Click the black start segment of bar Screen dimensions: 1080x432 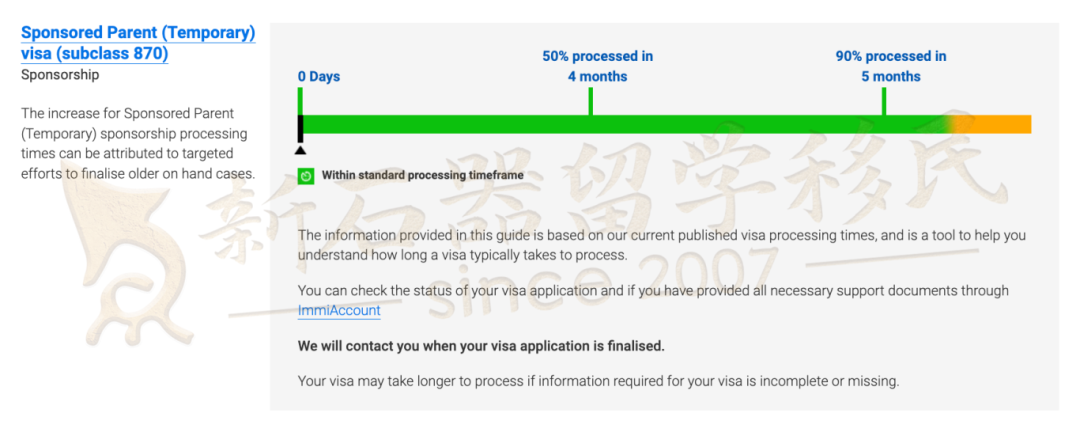coord(300,129)
